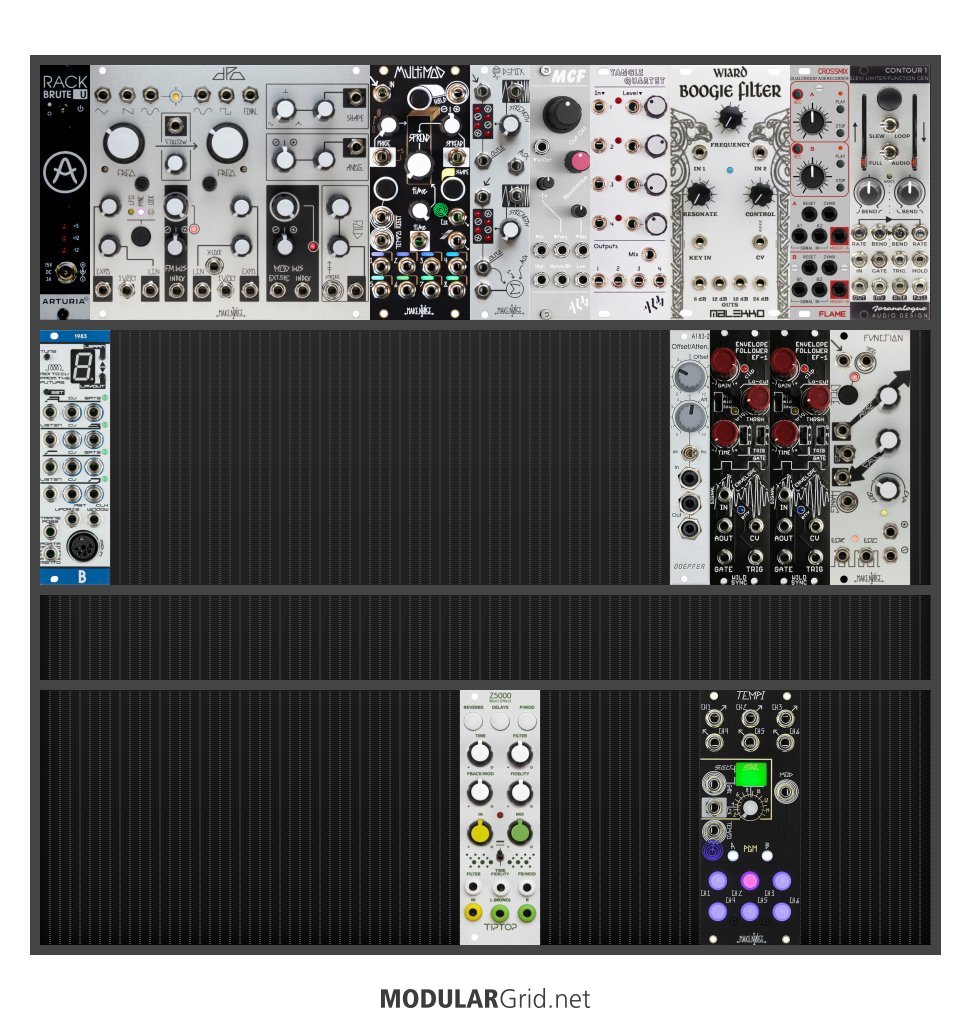Image resolution: width=971 pixels, height=1020 pixels.
Task: Click Crossmix channel B REC button
Action: click(798, 151)
